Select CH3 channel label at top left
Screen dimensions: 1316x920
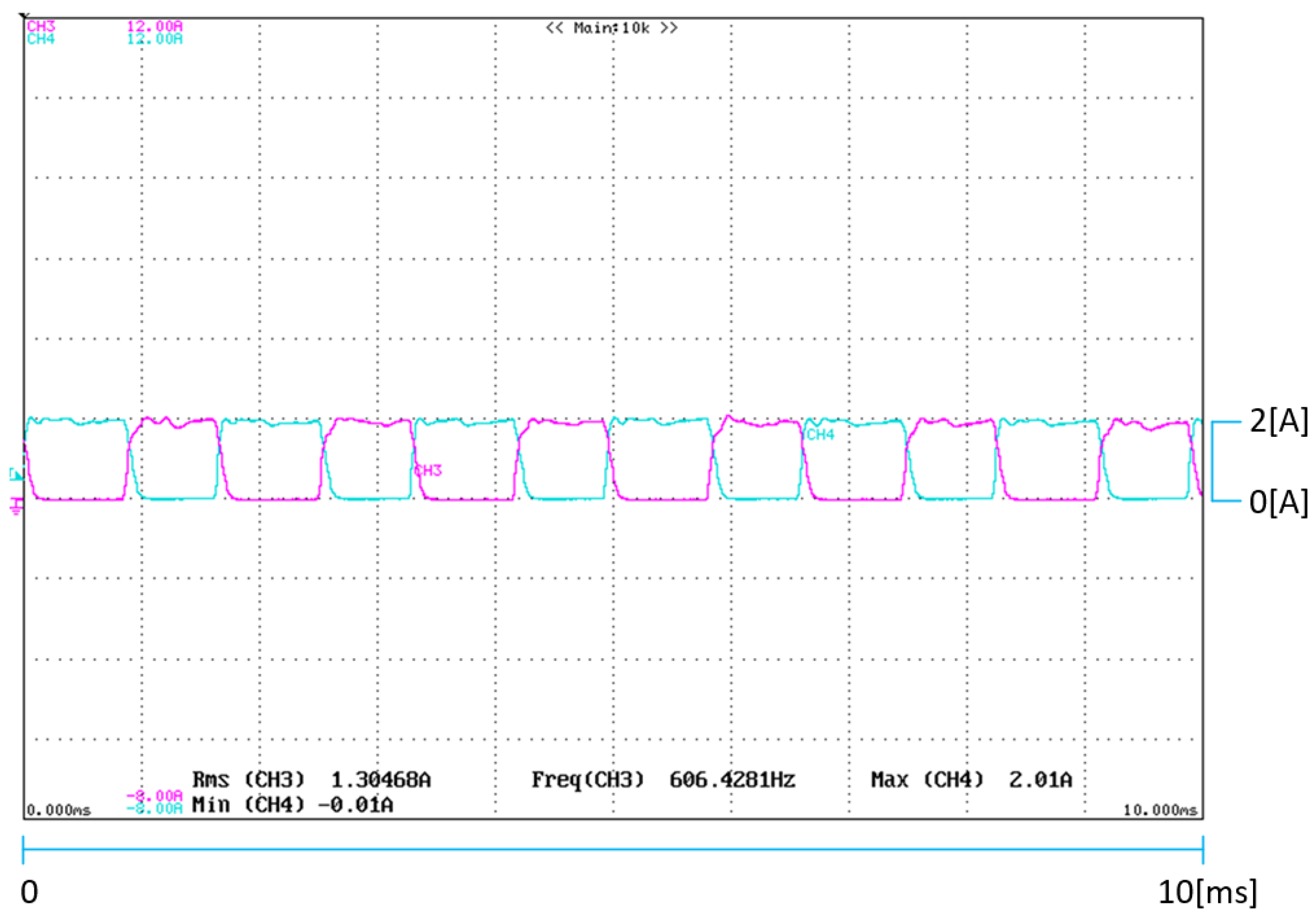coord(41,26)
